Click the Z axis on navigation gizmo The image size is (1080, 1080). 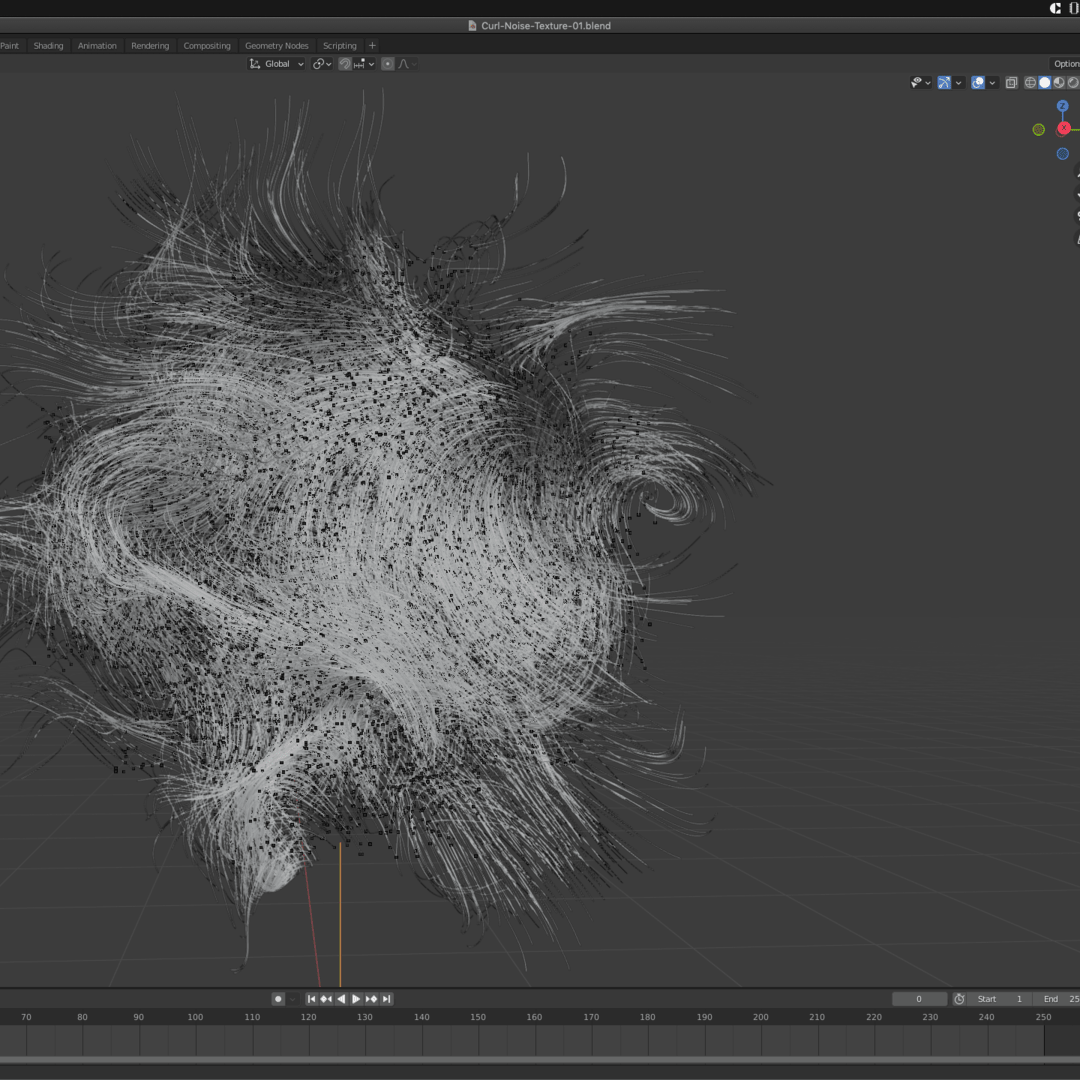tap(1063, 106)
